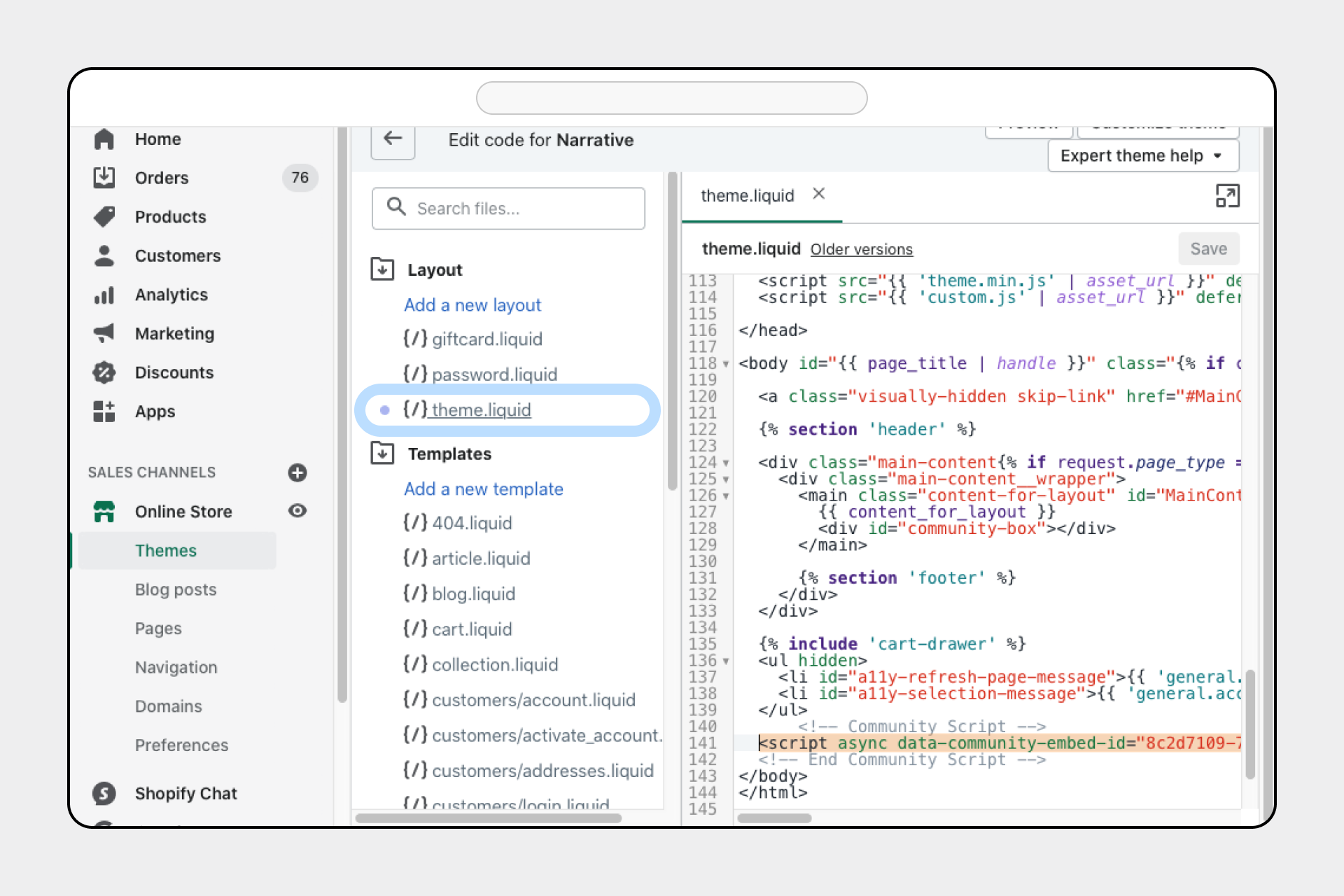Click the Search files field
Image resolution: width=1344 pixels, height=896 pixels.
508,208
